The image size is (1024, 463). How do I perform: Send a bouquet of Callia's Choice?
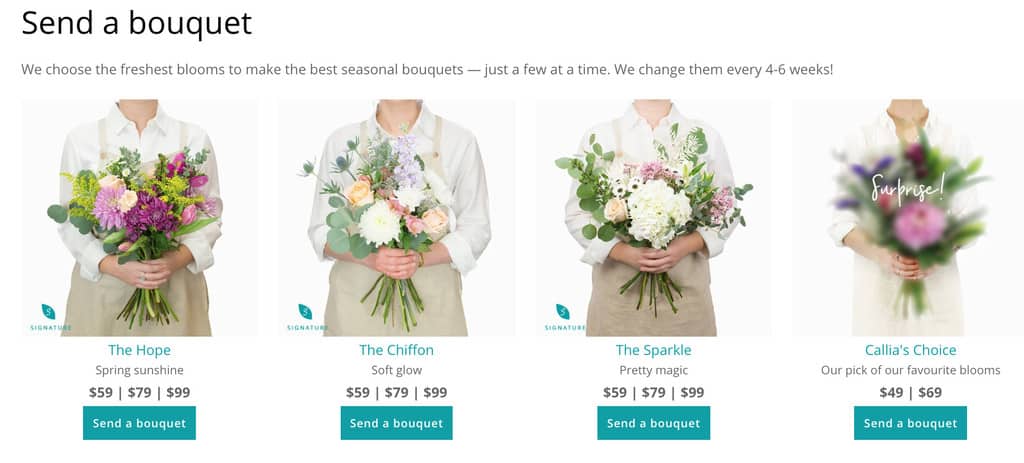coord(910,423)
